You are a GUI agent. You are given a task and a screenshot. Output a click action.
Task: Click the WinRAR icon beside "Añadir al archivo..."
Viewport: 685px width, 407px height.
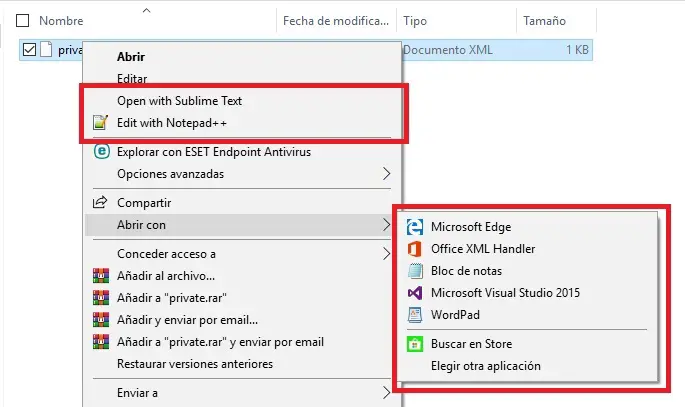pyautogui.click(x=100, y=276)
